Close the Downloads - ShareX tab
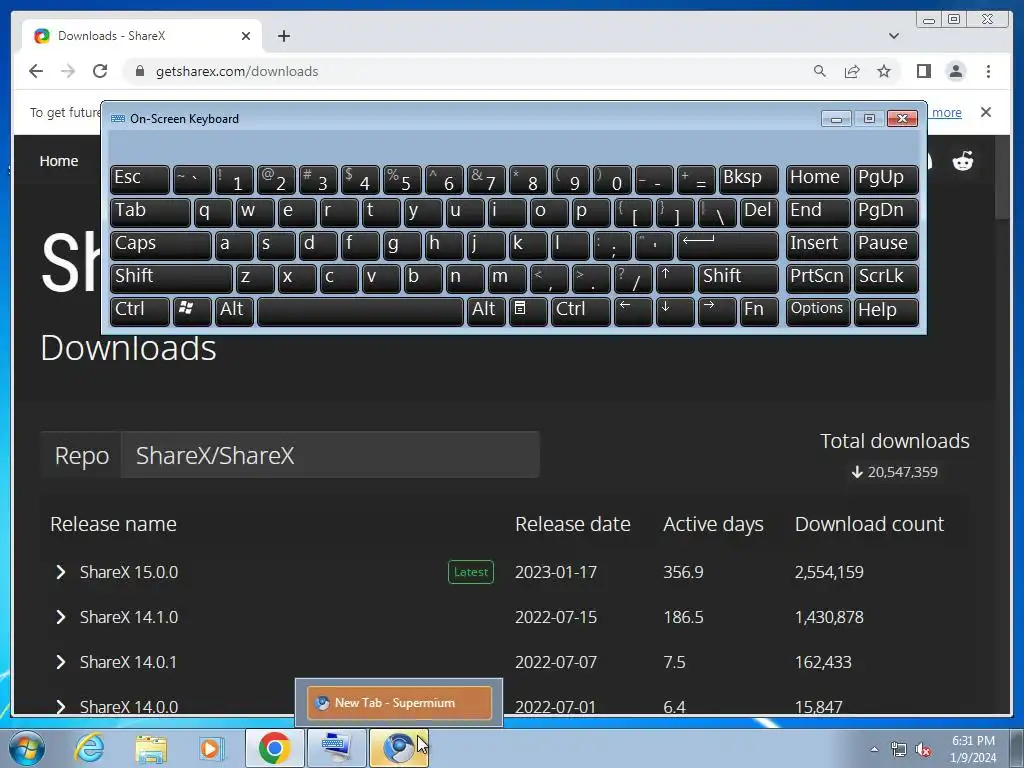This screenshot has width=1024, height=768. pyautogui.click(x=246, y=36)
